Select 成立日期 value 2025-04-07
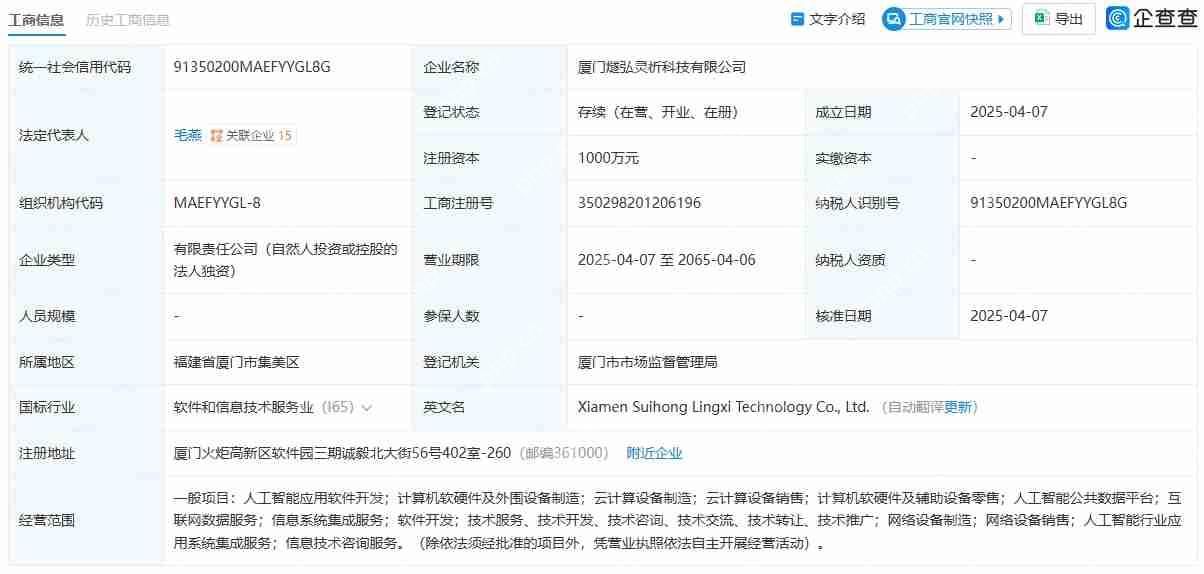This screenshot has height=574, width=1204. [x=1009, y=112]
